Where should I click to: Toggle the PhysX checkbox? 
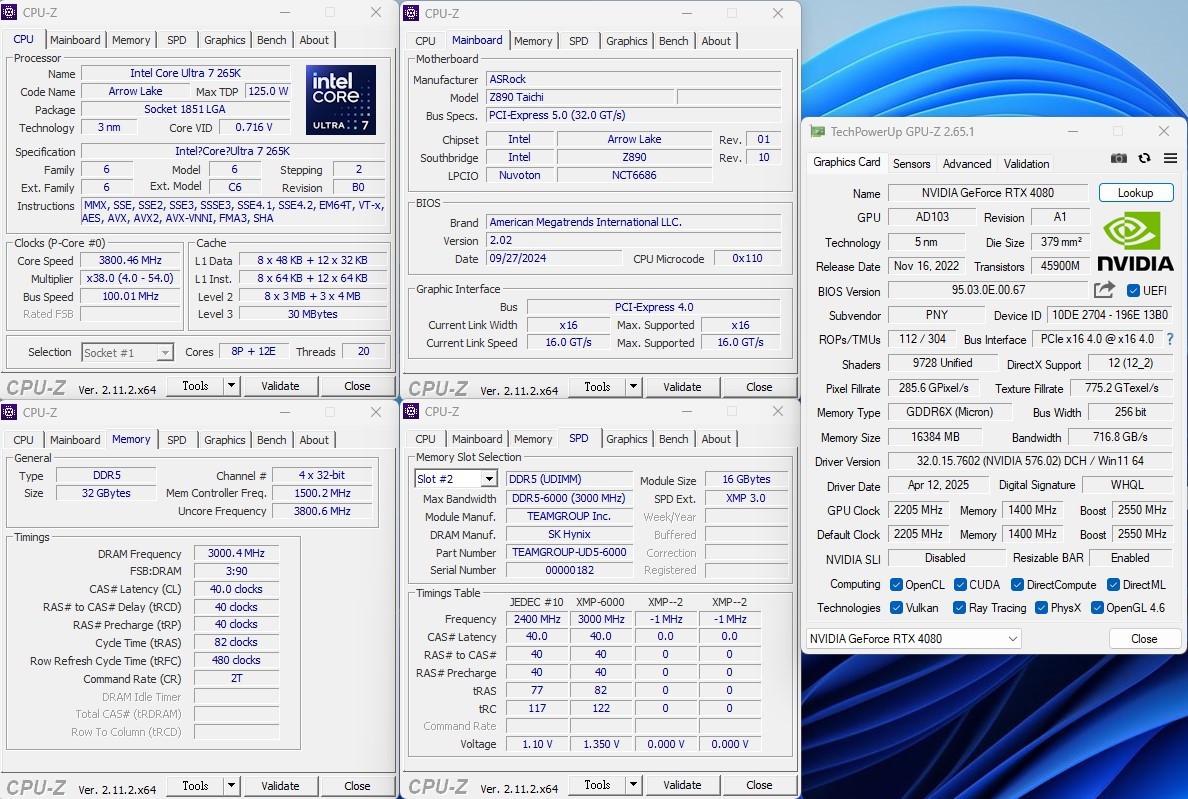coord(1041,607)
